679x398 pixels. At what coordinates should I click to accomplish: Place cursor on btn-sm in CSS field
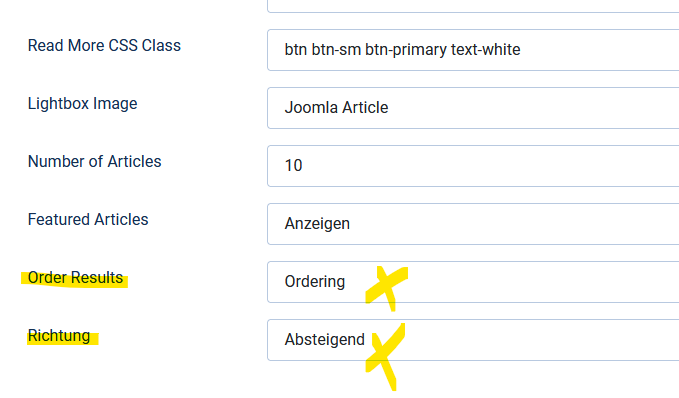pos(336,50)
